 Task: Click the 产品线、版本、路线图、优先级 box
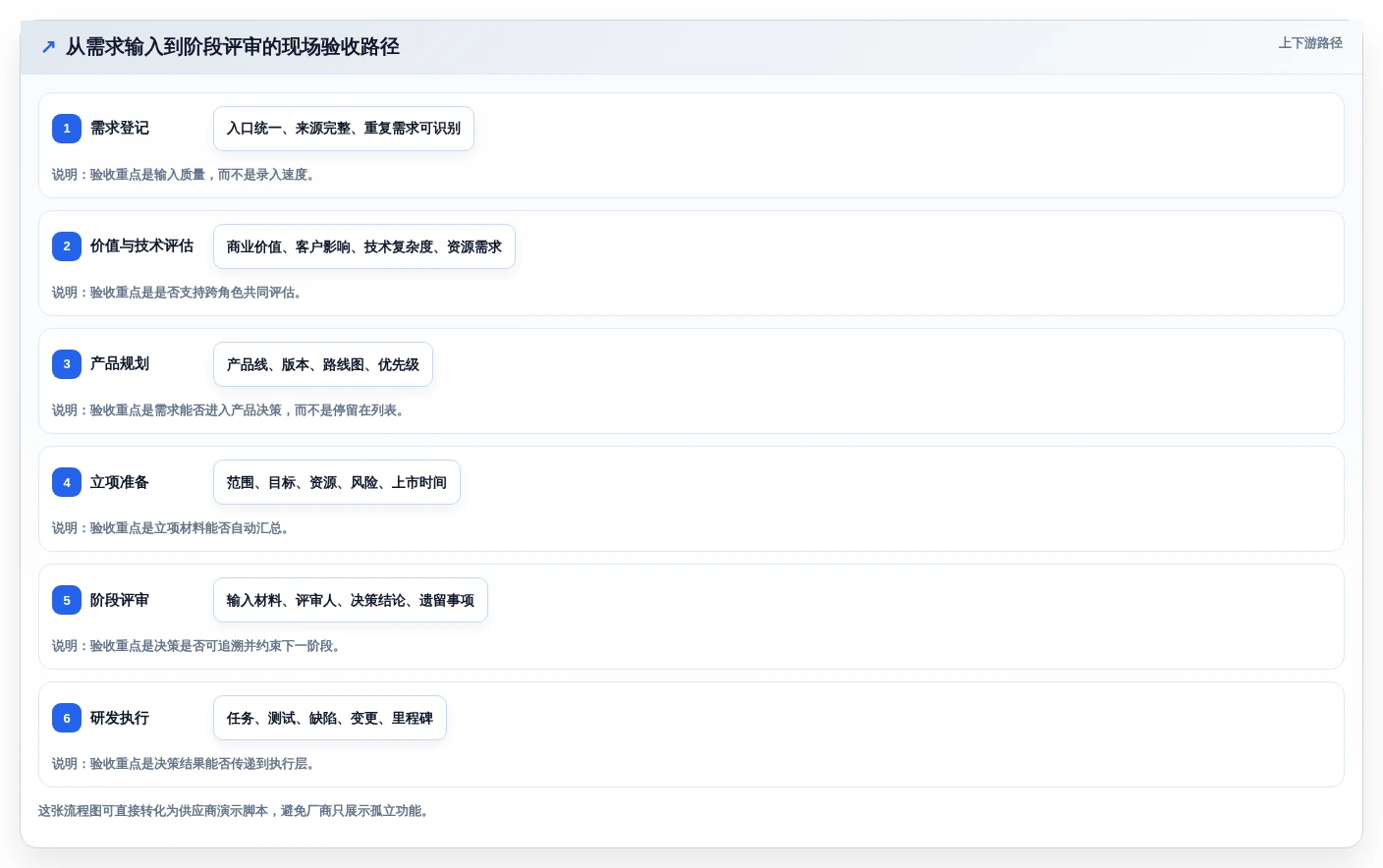pyautogui.click(x=323, y=364)
